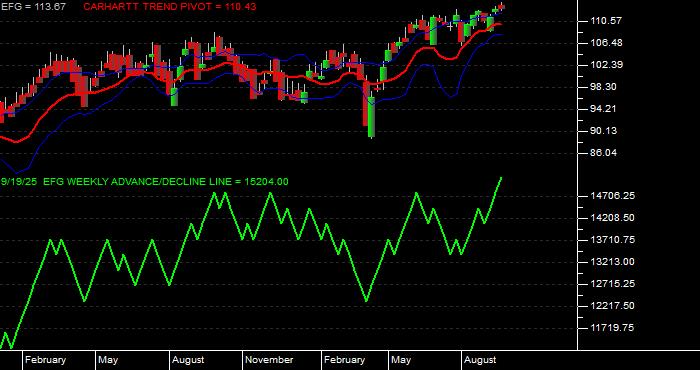Click the first May date label
This screenshot has height=370, width=700.
pyautogui.click(x=108, y=360)
